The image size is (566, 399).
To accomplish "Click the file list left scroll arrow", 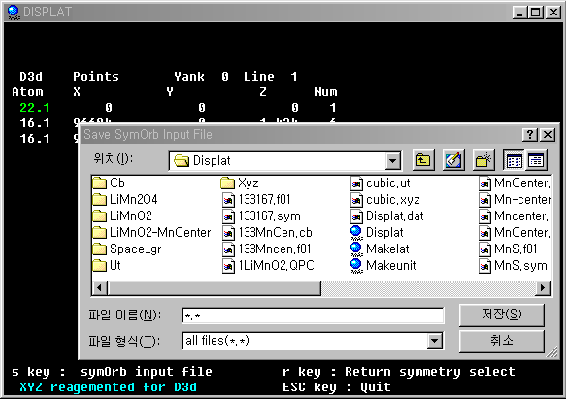I will coord(100,288).
